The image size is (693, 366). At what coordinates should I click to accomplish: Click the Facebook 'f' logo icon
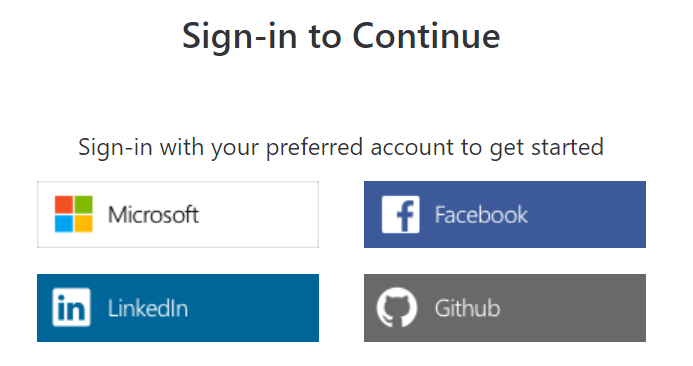400,214
